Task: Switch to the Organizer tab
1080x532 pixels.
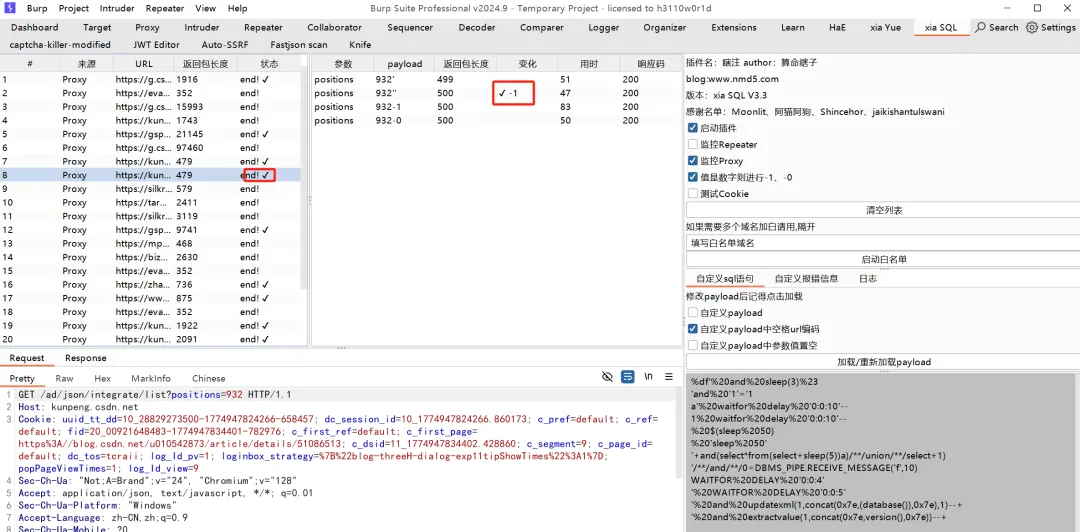Action: [x=665, y=28]
